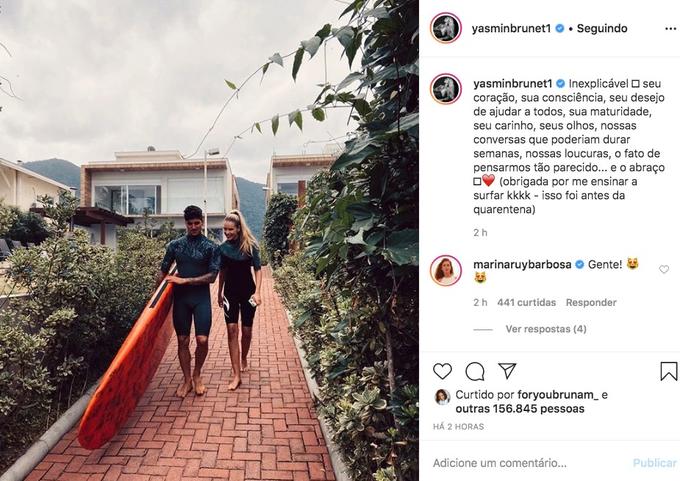
Task: Click the surfers photo in the post
Action: (x=209, y=240)
